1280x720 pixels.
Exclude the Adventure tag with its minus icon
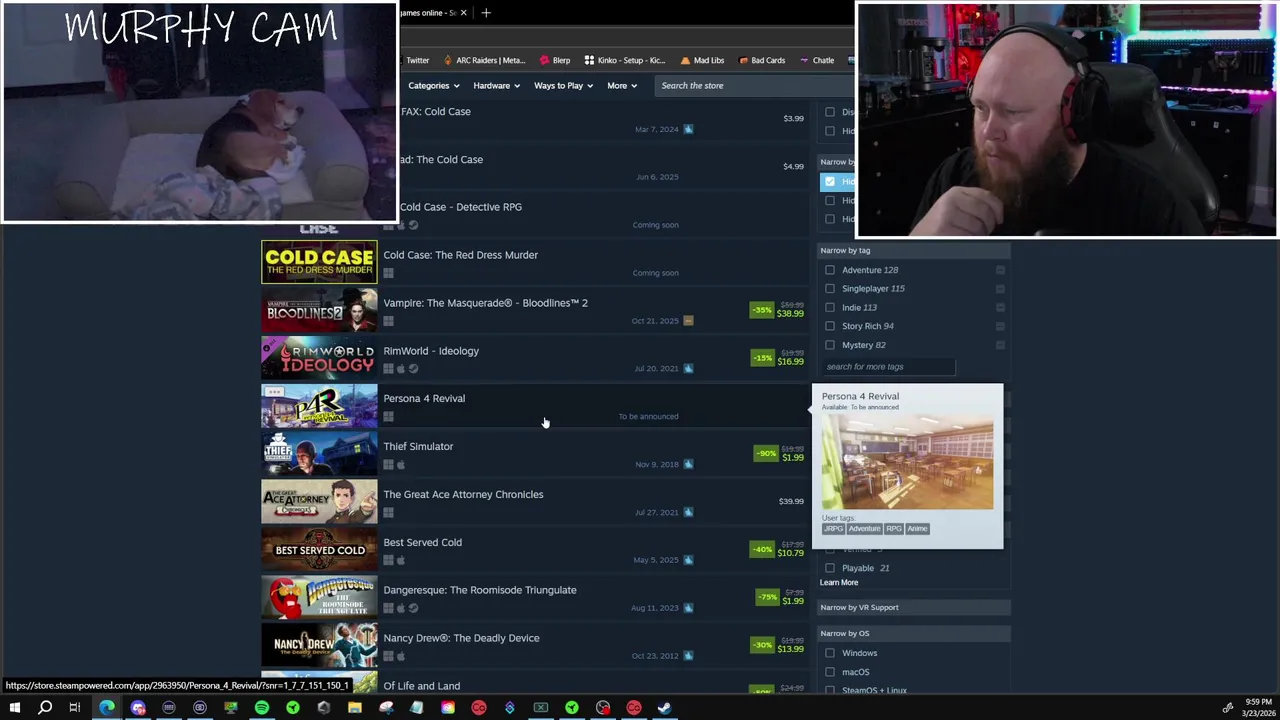tap(1000, 270)
